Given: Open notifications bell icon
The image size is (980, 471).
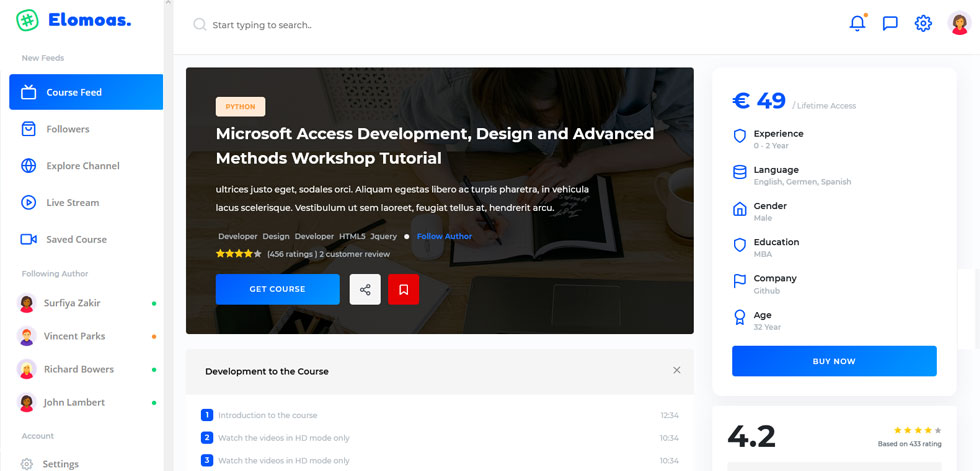Looking at the screenshot, I should [858, 23].
